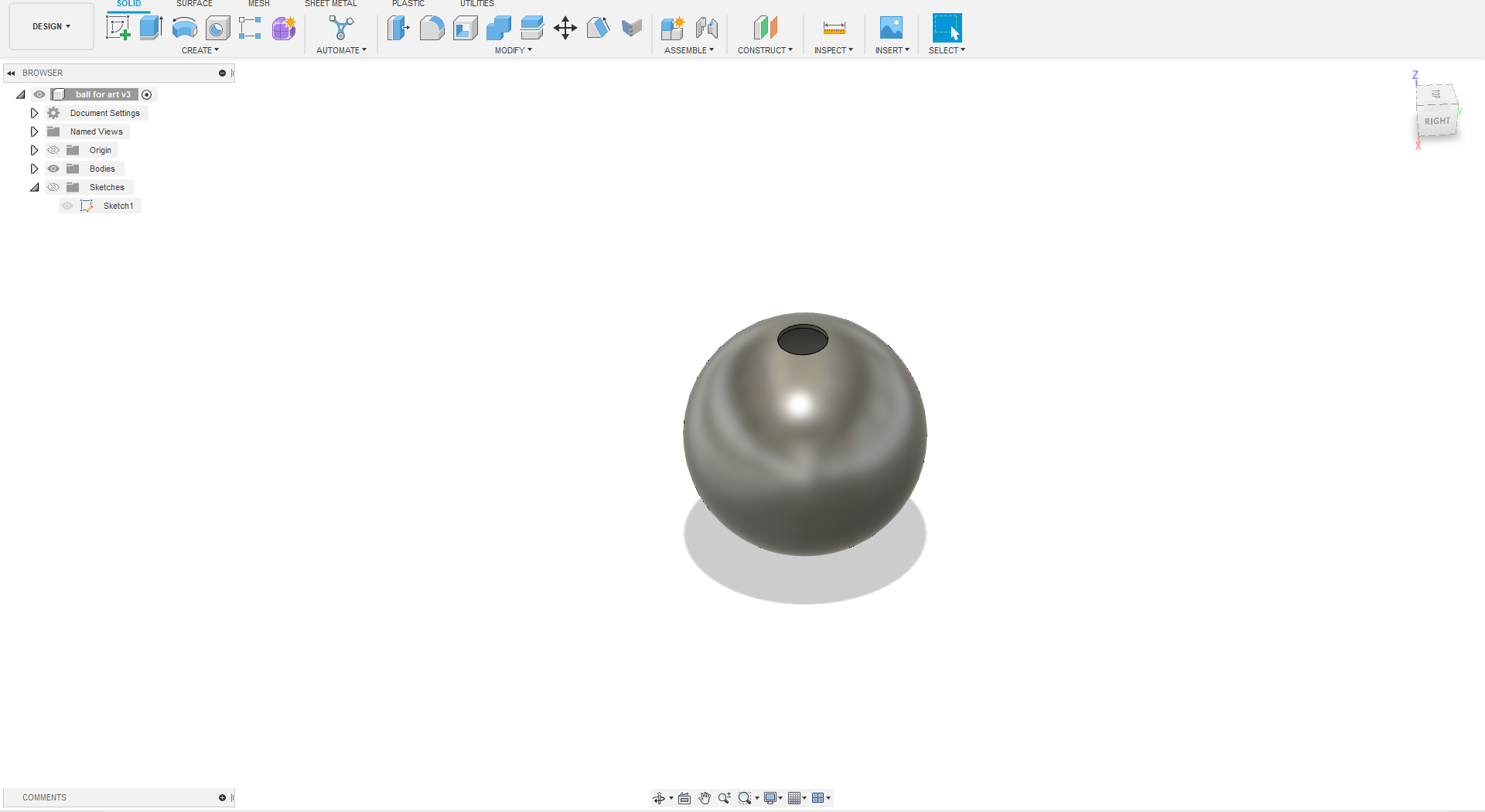Screen dimensions: 1485x812
Task: Click the Construct offset plane icon
Action: click(x=765, y=29)
